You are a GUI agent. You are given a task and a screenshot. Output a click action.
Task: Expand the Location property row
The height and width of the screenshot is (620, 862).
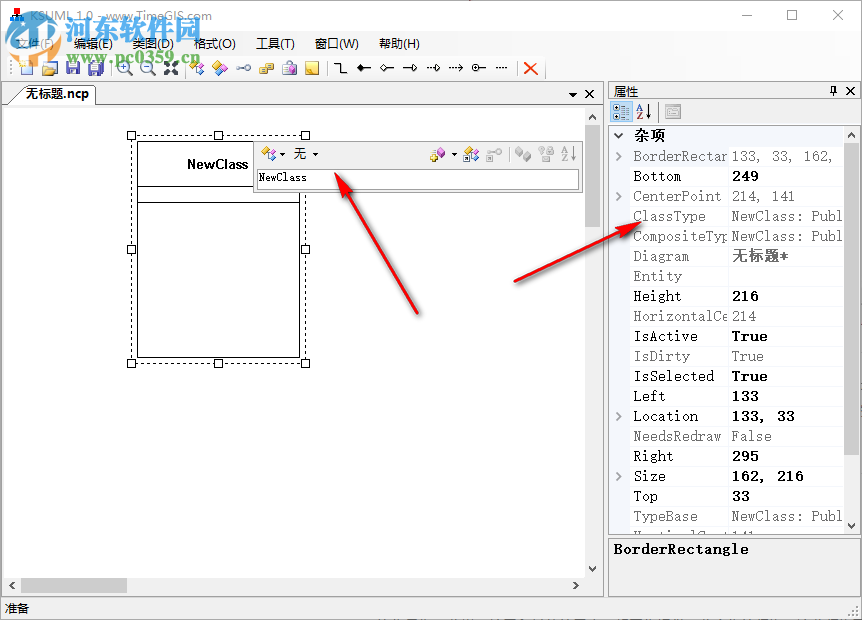[619, 416]
